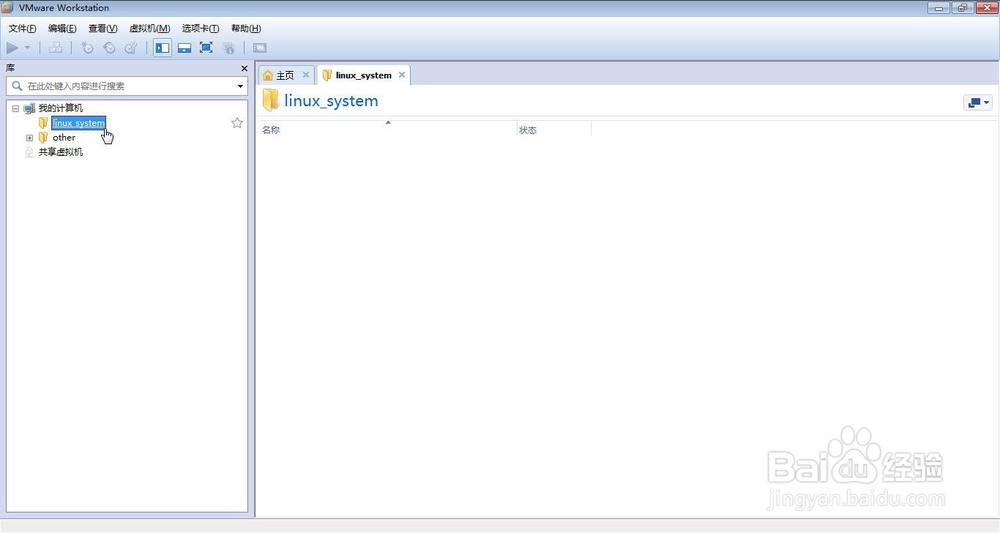
Task: Switch to the 主页 home tab
Action: coord(284,75)
